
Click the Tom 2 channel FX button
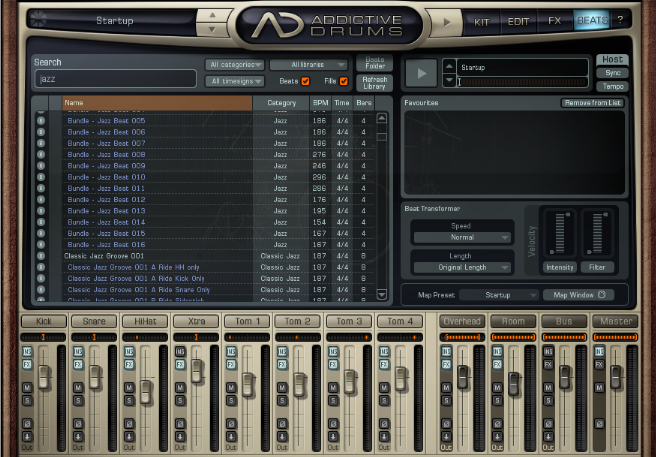click(282, 364)
